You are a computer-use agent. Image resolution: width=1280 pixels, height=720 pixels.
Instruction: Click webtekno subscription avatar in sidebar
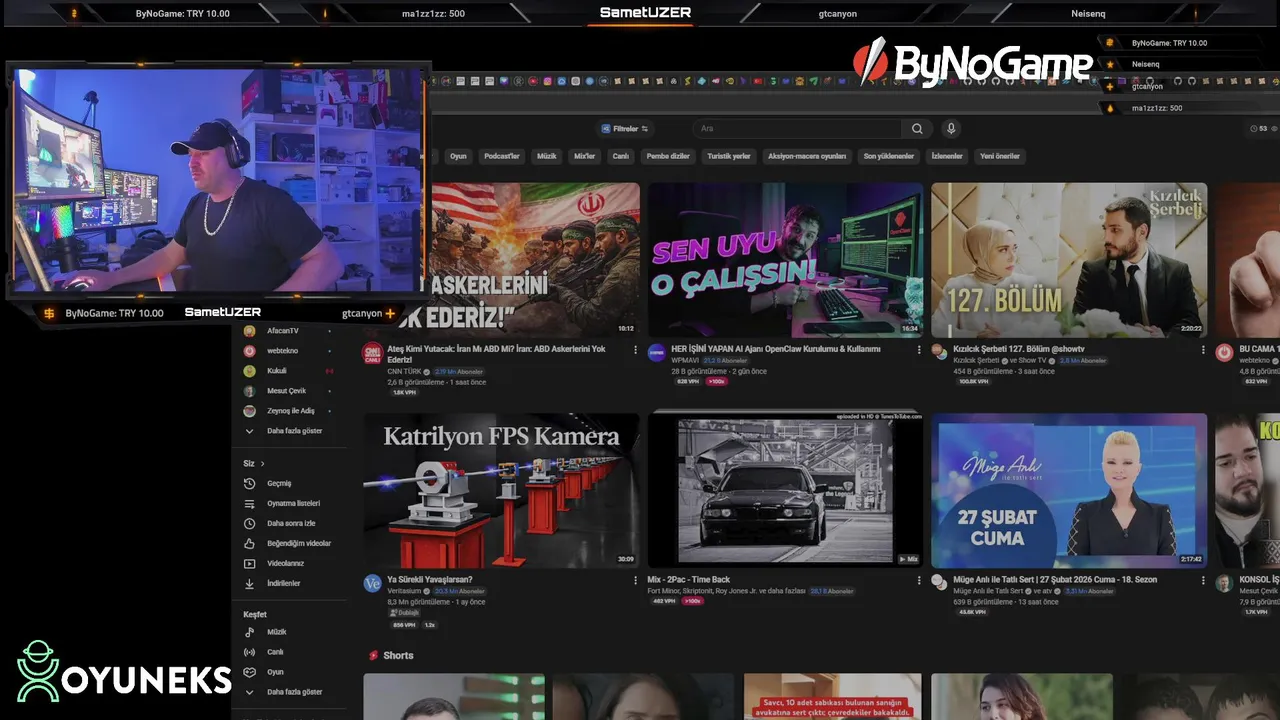click(x=250, y=351)
